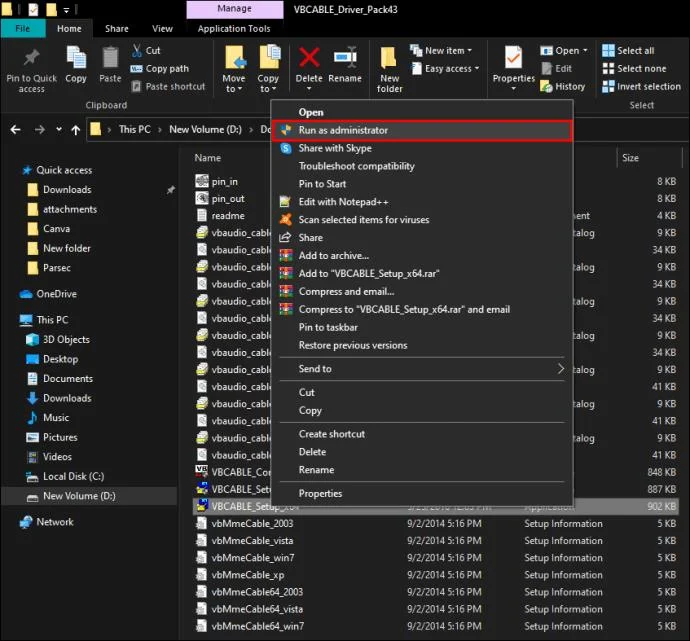Click Copy path in the ribbon
The width and height of the screenshot is (690, 641).
tap(160, 69)
